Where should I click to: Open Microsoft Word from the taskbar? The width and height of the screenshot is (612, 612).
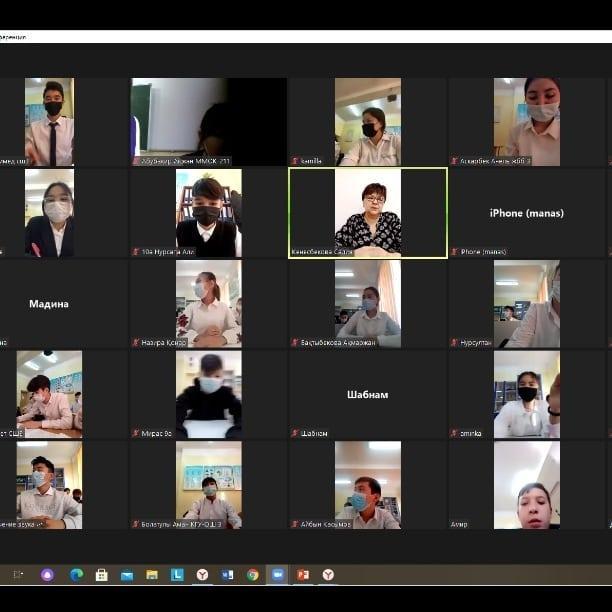tap(227, 575)
